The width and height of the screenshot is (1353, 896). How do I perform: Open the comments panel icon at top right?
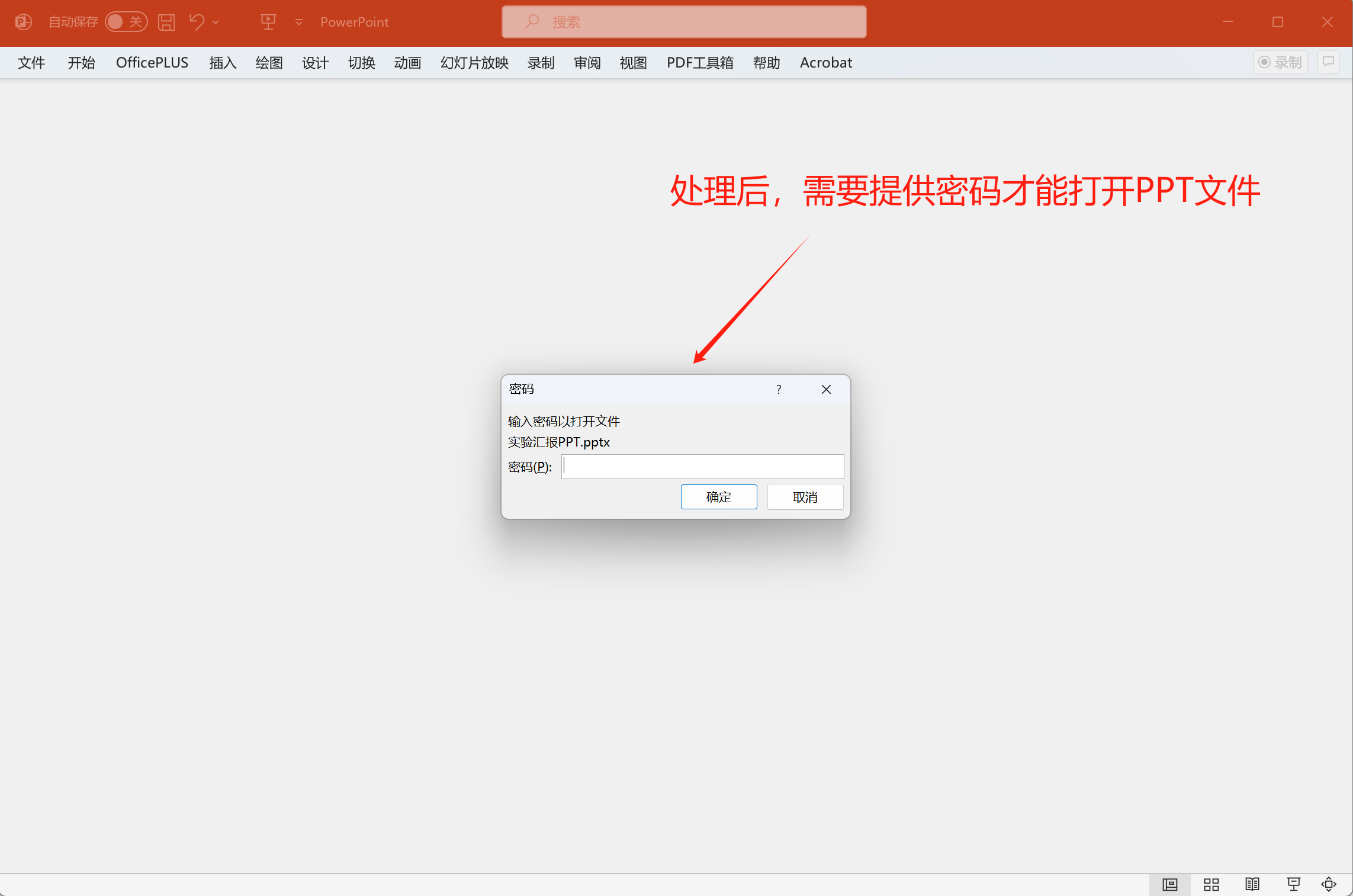click(x=1328, y=62)
